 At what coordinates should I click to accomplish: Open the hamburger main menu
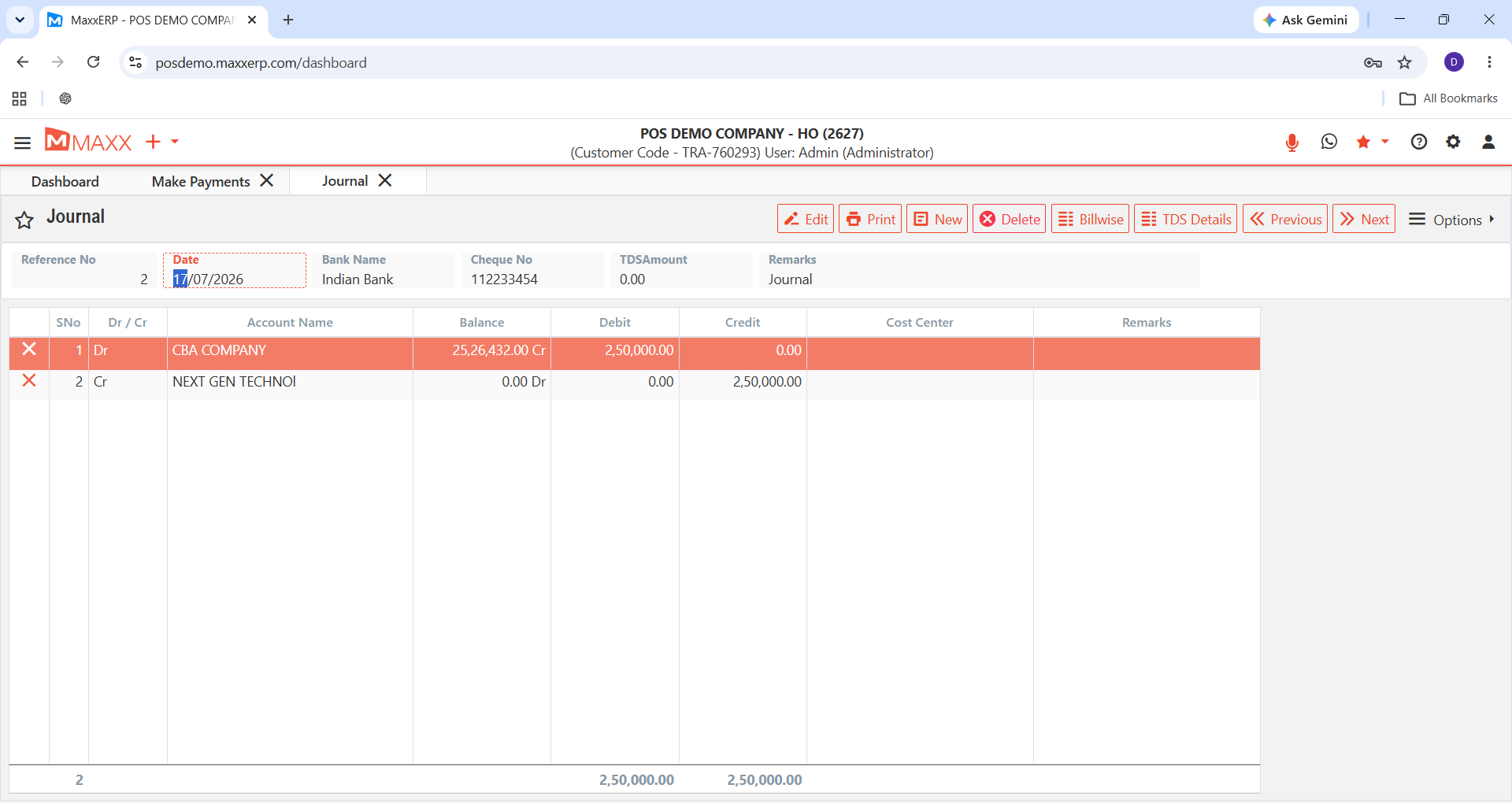pos(22,142)
